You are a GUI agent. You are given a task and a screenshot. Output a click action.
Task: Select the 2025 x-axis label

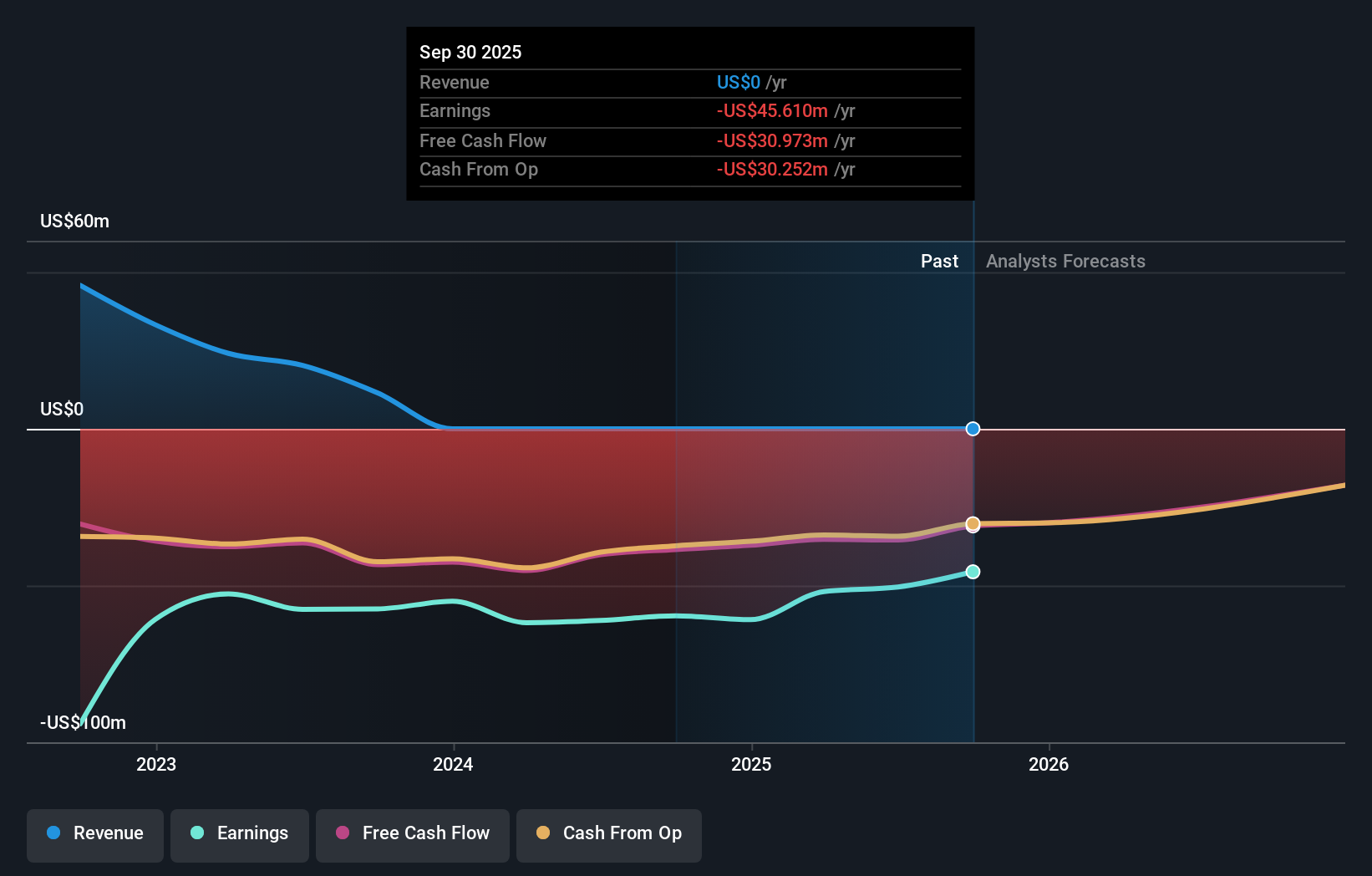tap(751, 764)
